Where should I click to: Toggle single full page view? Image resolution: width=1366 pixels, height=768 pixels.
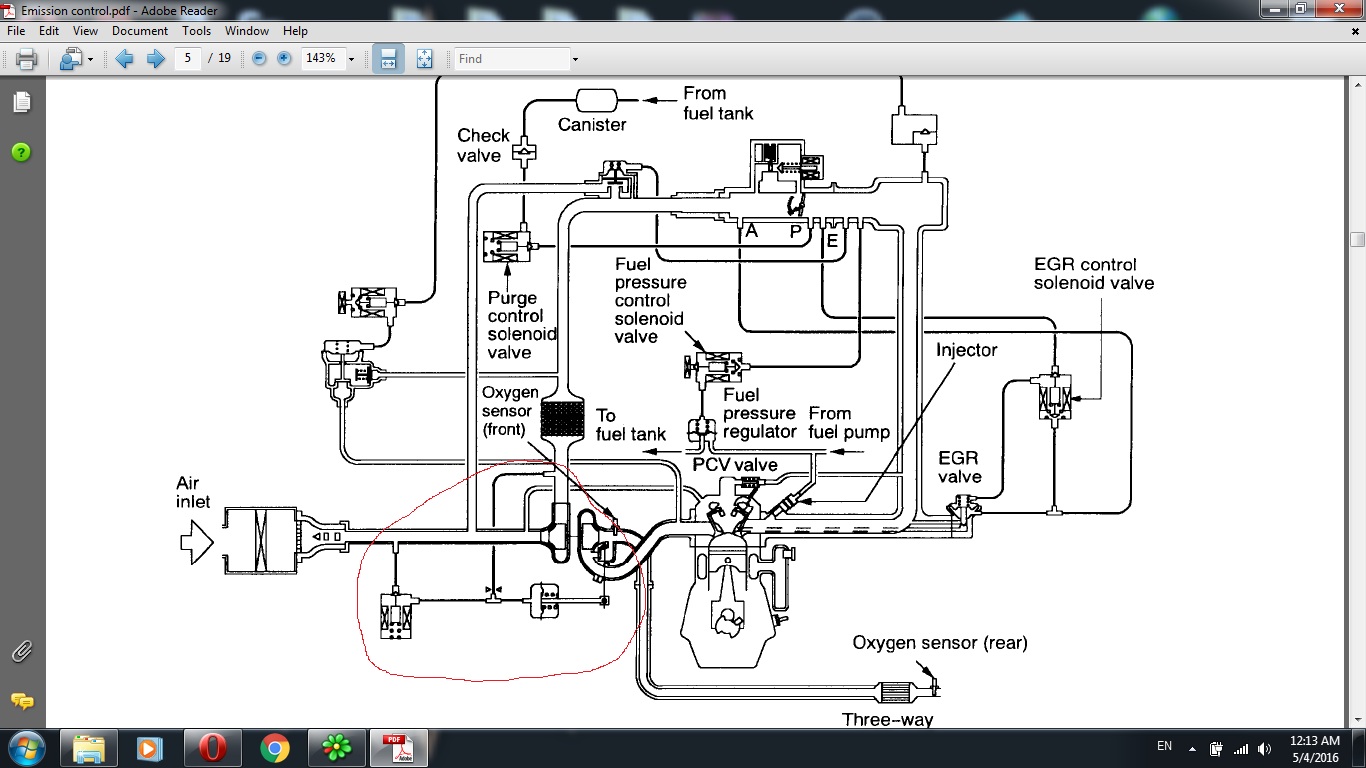coord(423,59)
